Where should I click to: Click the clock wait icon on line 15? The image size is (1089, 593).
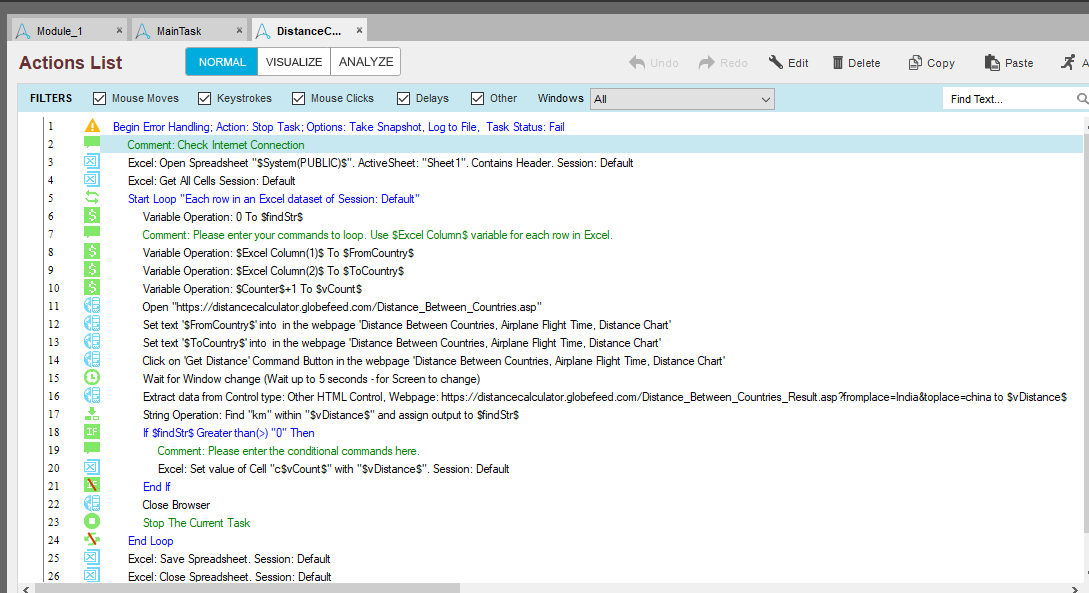pyautogui.click(x=92, y=378)
